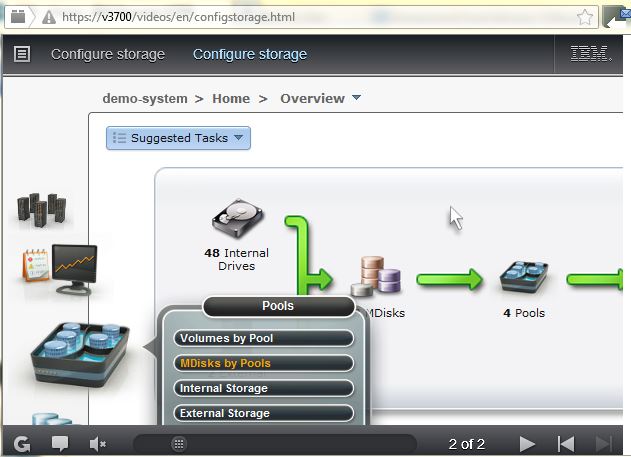
Task: Click the G logo in player bar
Action: coord(22,444)
